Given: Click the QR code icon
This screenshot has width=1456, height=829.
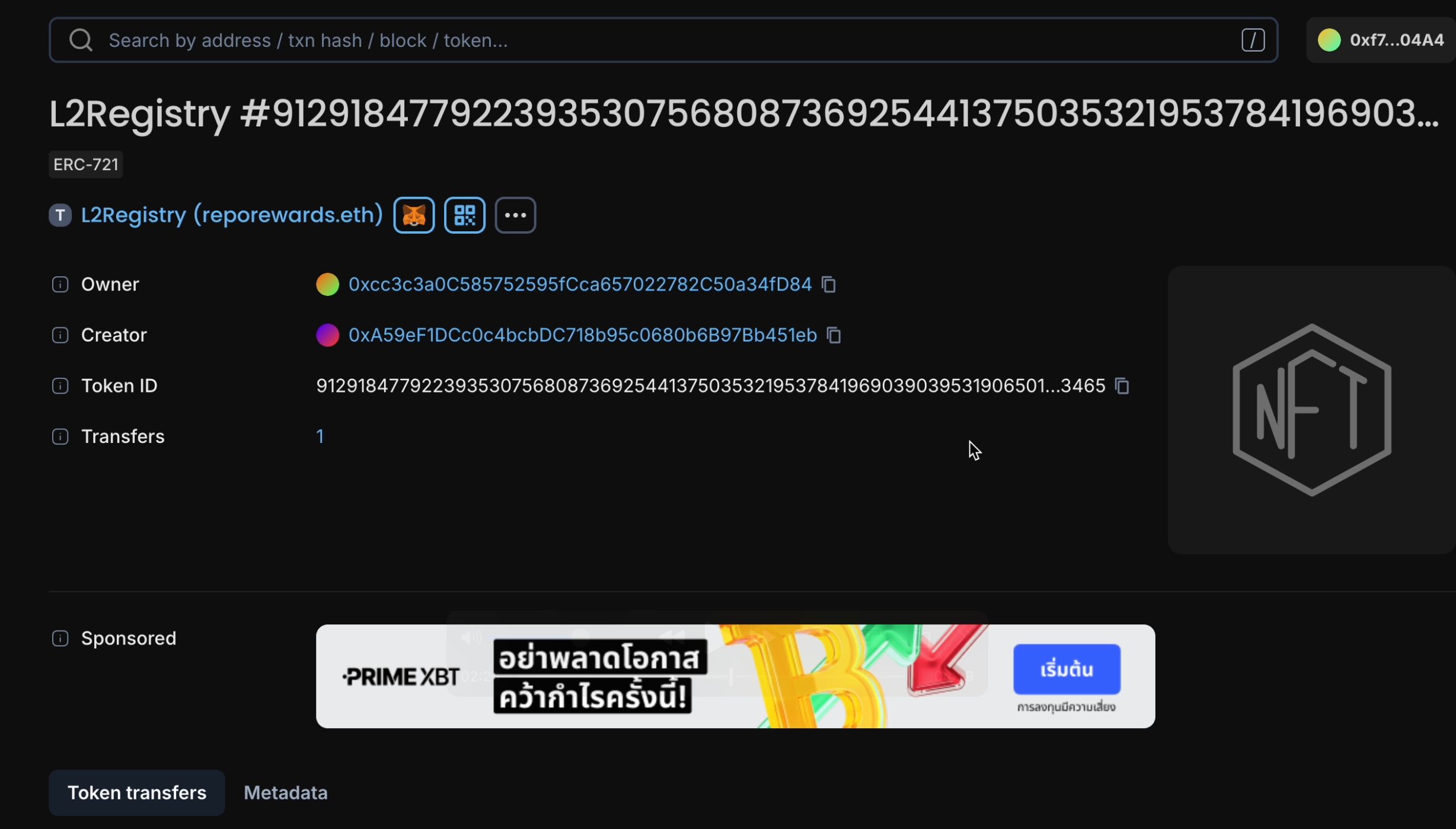Looking at the screenshot, I should click(464, 214).
